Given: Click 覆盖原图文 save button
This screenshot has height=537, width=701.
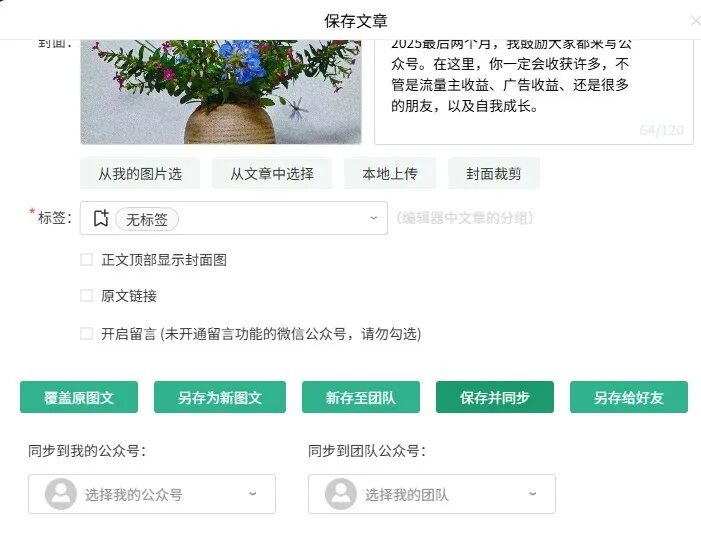Looking at the screenshot, I should 79,397.
